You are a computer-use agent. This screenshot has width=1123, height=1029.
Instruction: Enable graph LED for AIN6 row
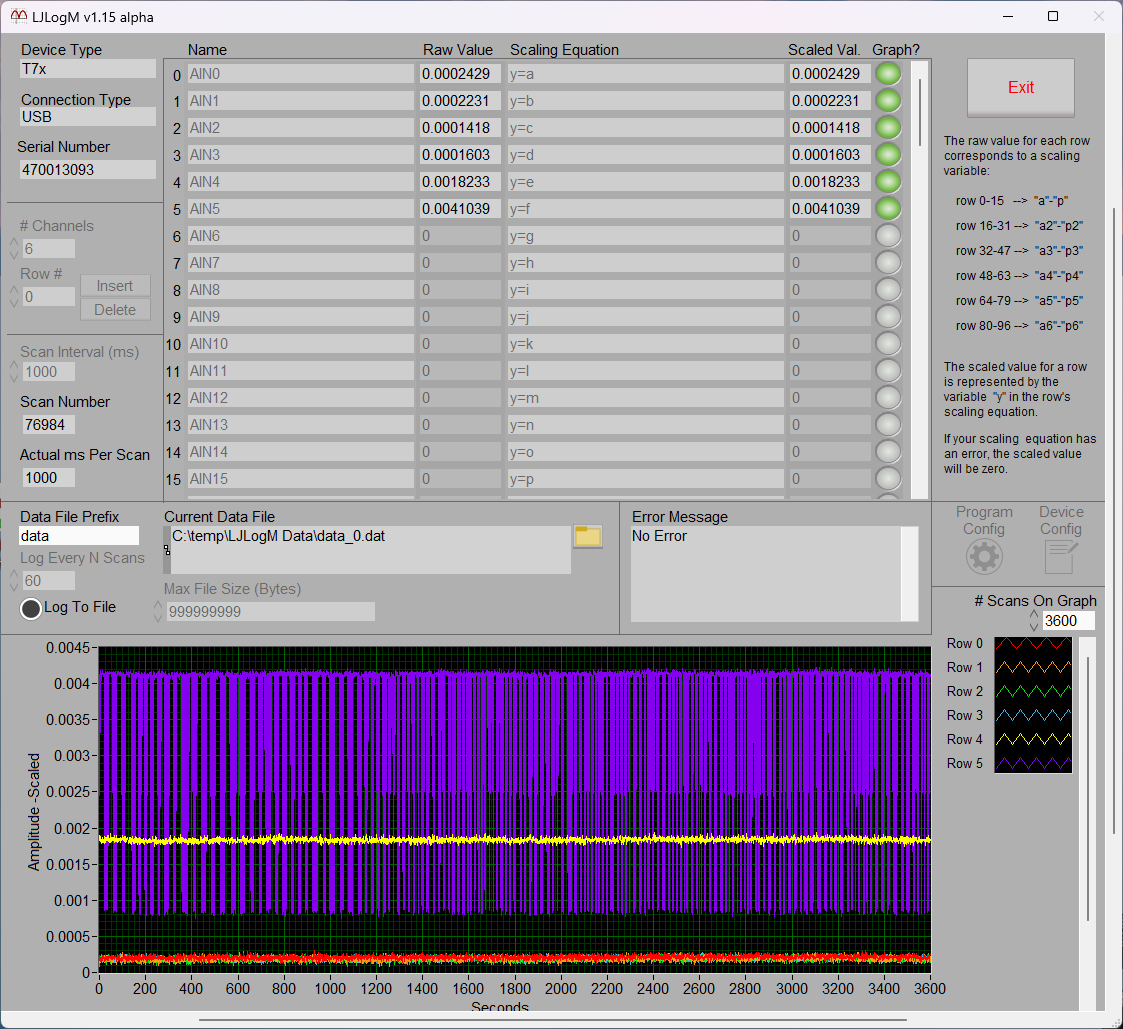pos(888,236)
